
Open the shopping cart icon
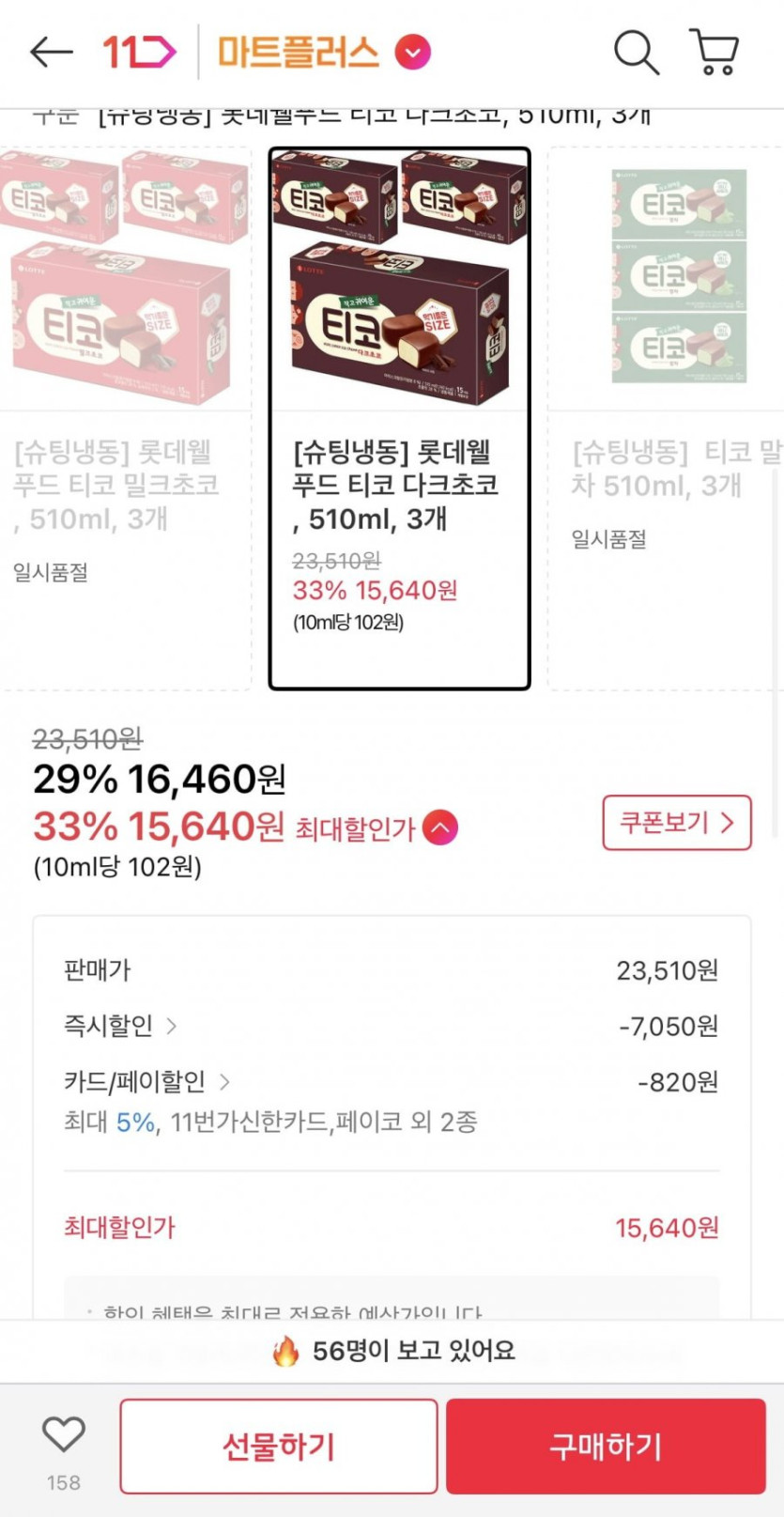pos(715,53)
